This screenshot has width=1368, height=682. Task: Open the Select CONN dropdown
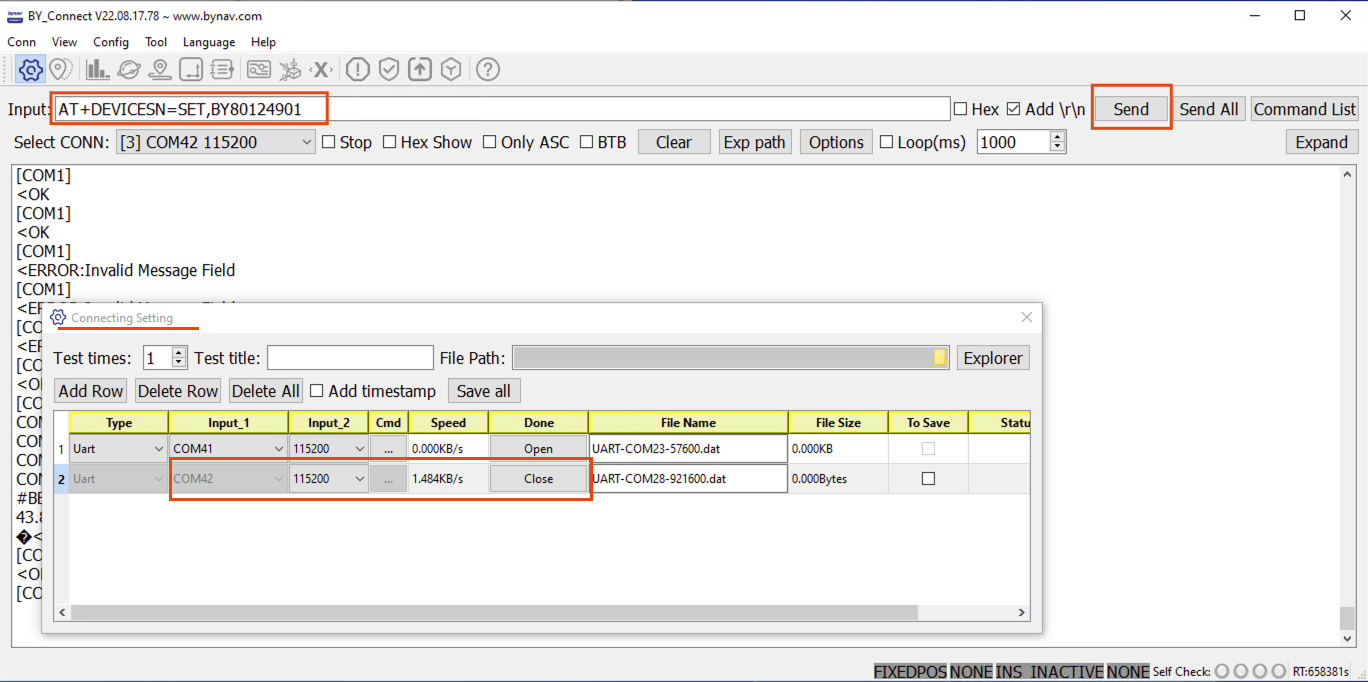point(216,142)
